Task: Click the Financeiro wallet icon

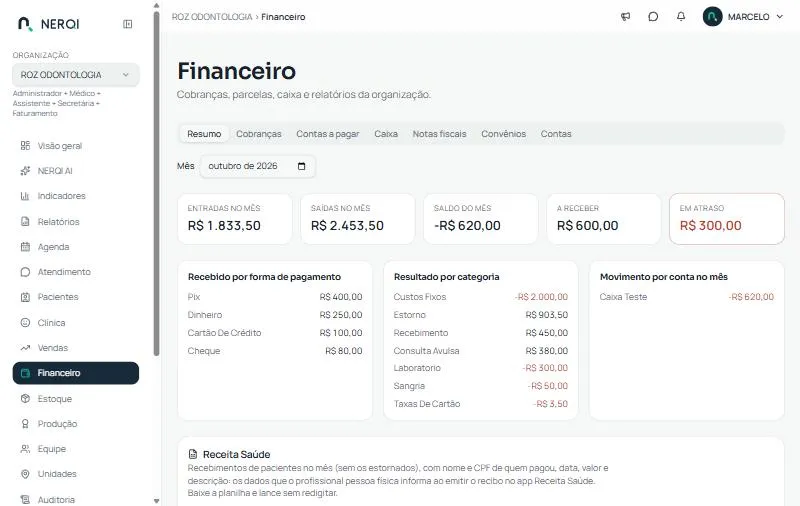Action: pyautogui.click(x=25, y=373)
